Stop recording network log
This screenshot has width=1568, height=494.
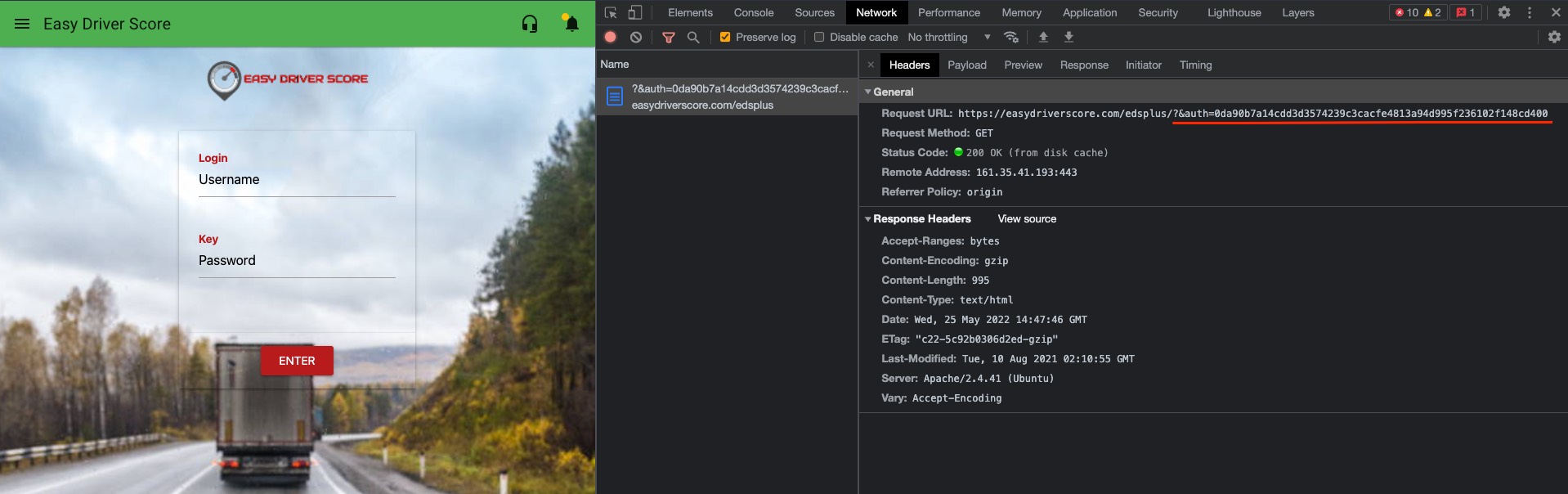coord(611,37)
